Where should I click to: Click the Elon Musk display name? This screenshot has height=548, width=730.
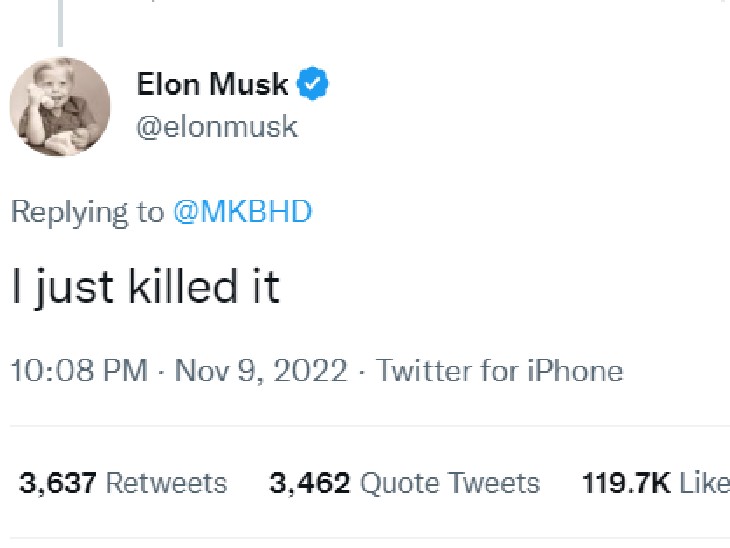pyautogui.click(x=212, y=85)
